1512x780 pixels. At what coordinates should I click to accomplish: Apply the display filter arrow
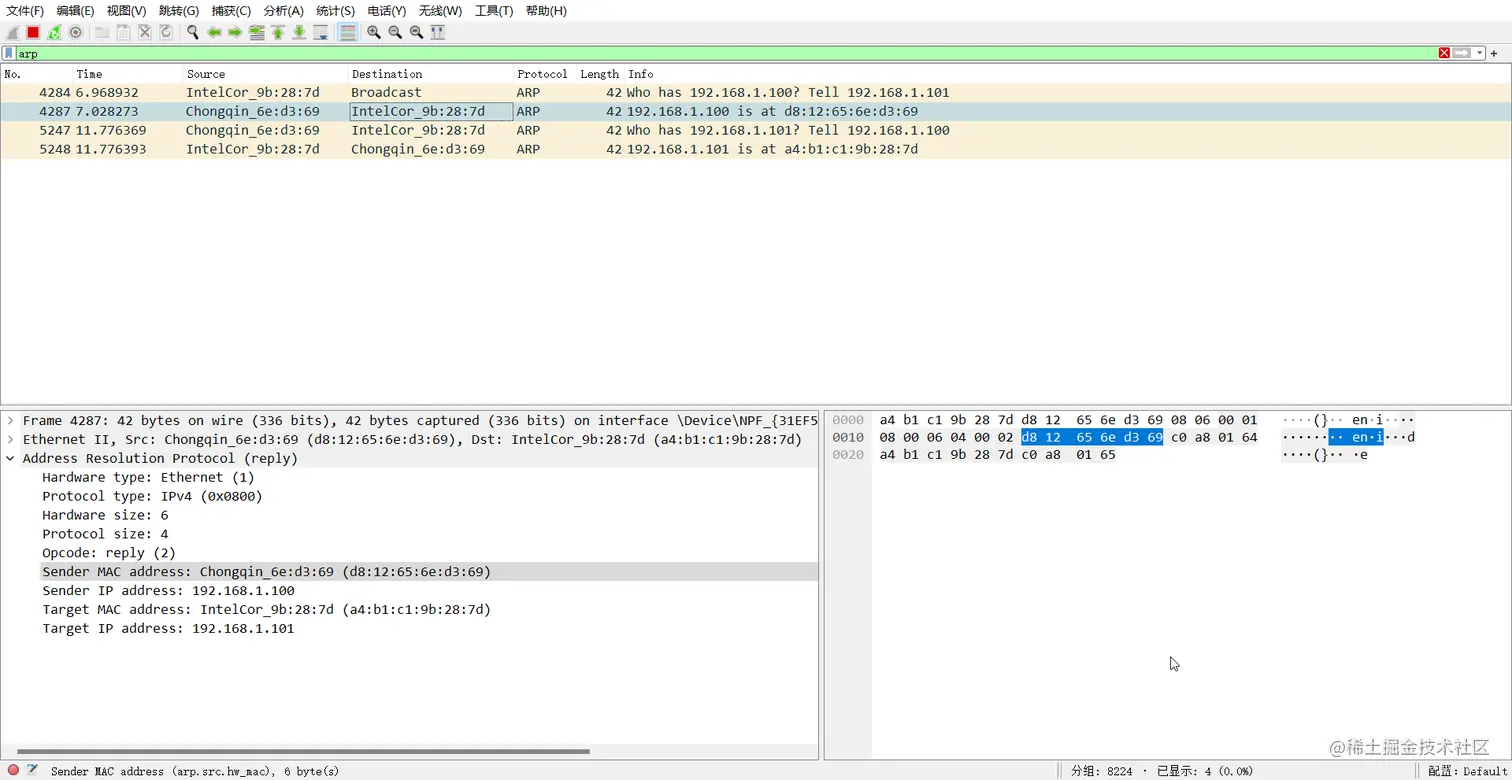[1462, 53]
